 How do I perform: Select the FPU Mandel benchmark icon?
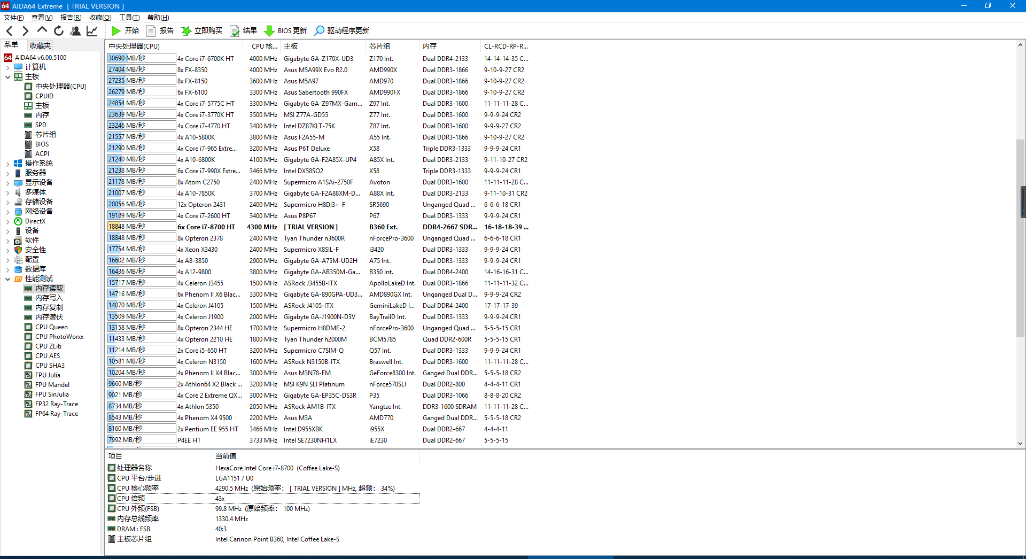click(28, 385)
